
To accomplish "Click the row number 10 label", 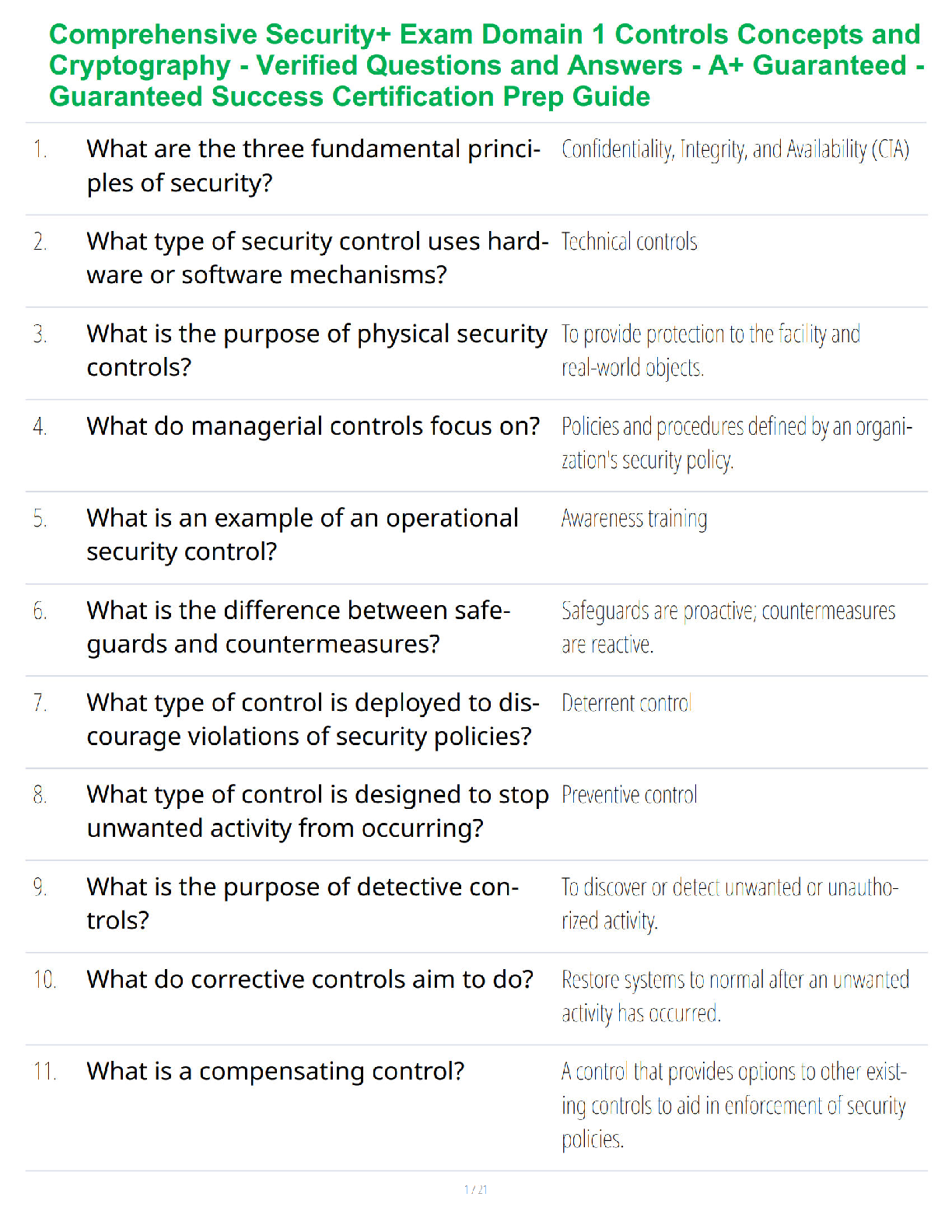I will tap(44, 979).
